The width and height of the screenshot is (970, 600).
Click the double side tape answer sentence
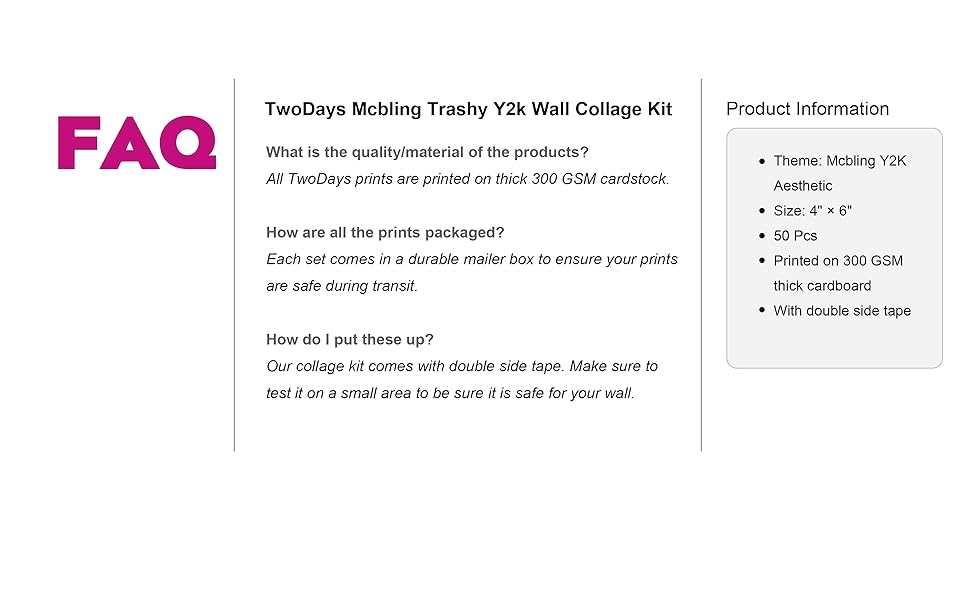coord(462,366)
